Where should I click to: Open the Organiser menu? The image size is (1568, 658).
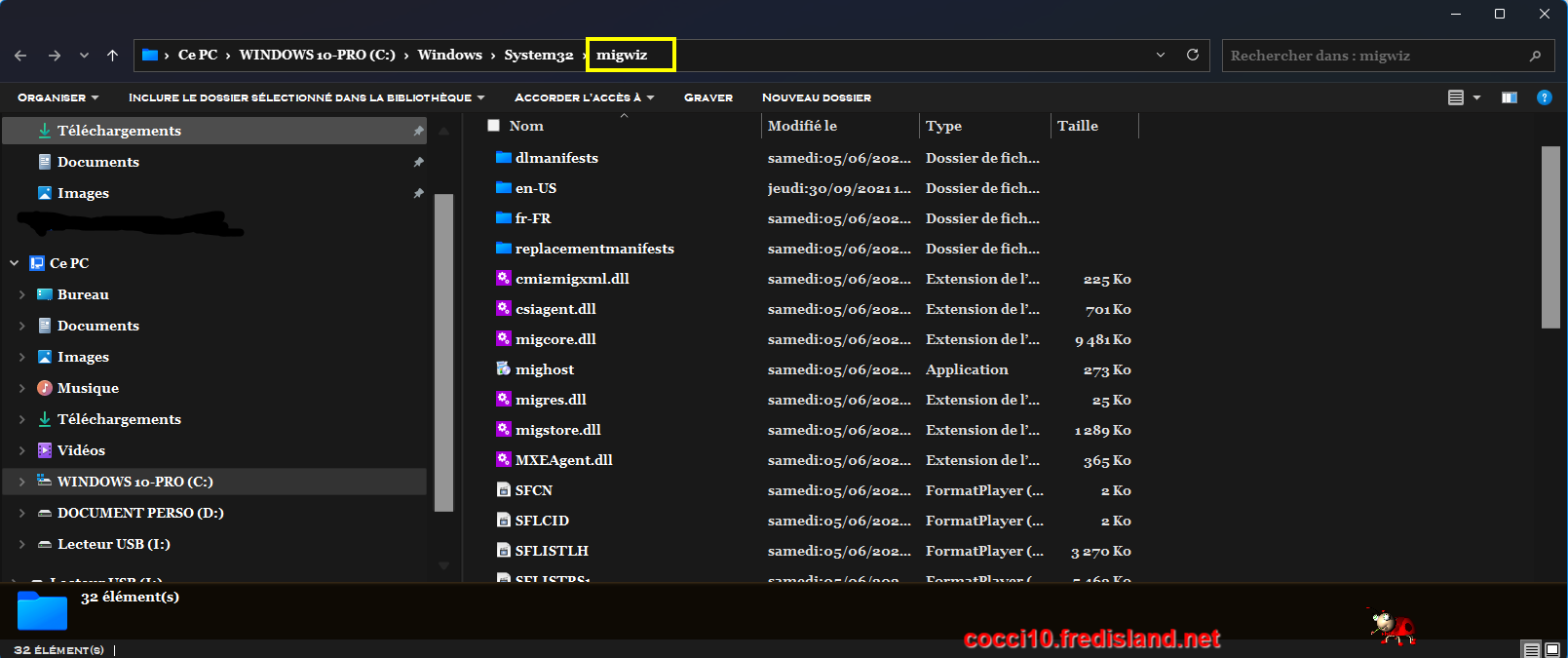(57, 97)
